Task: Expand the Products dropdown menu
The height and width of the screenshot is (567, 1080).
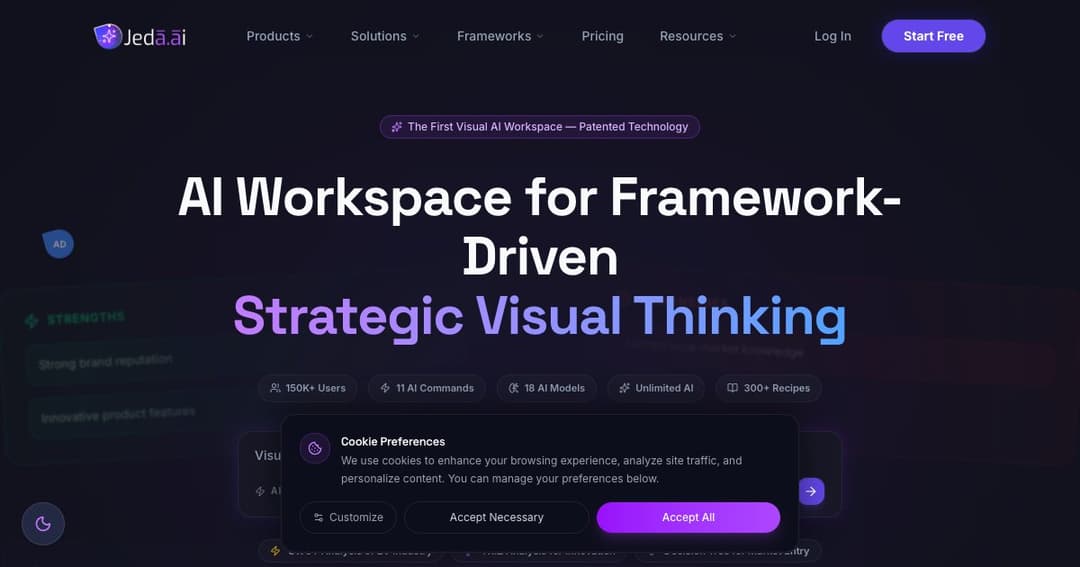Action: 280,36
